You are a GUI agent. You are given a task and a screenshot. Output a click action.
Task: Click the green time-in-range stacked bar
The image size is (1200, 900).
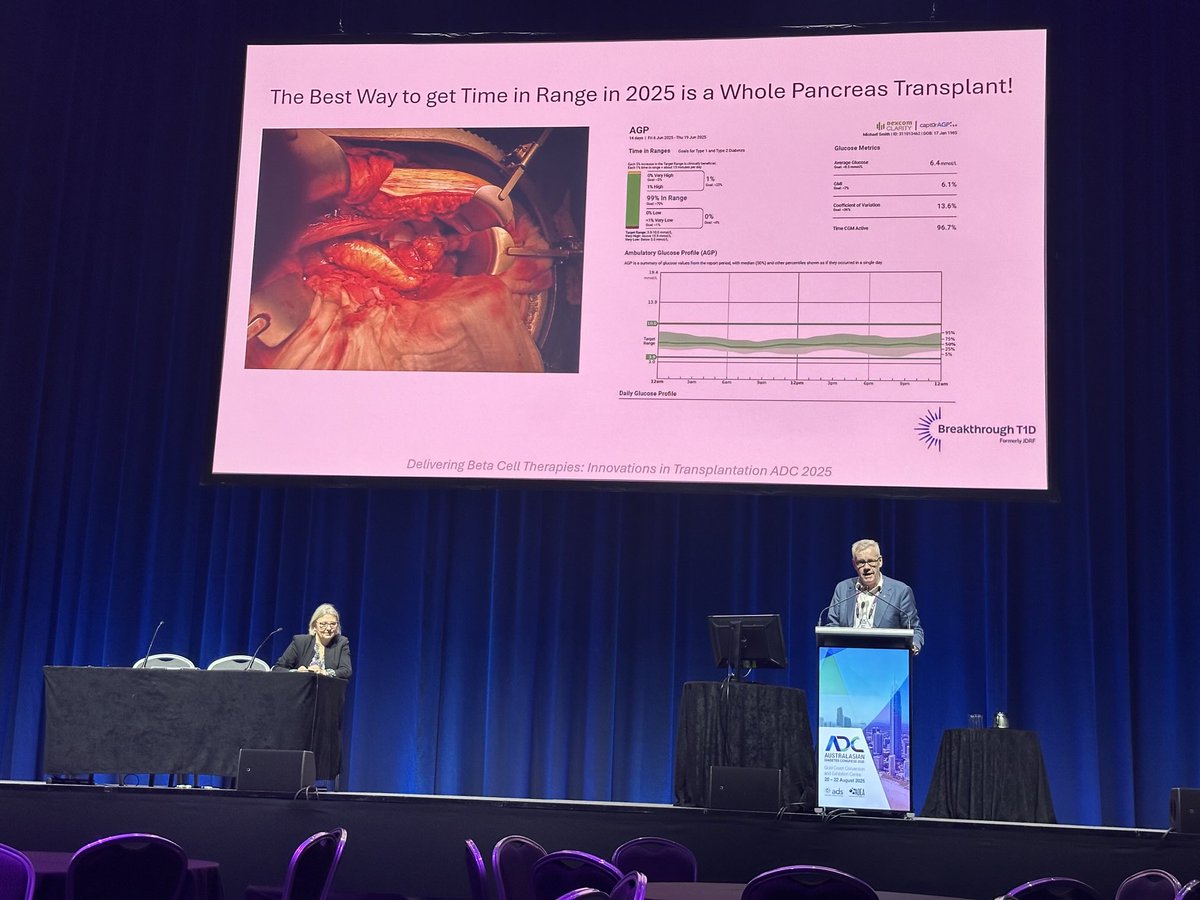click(633, 200)
